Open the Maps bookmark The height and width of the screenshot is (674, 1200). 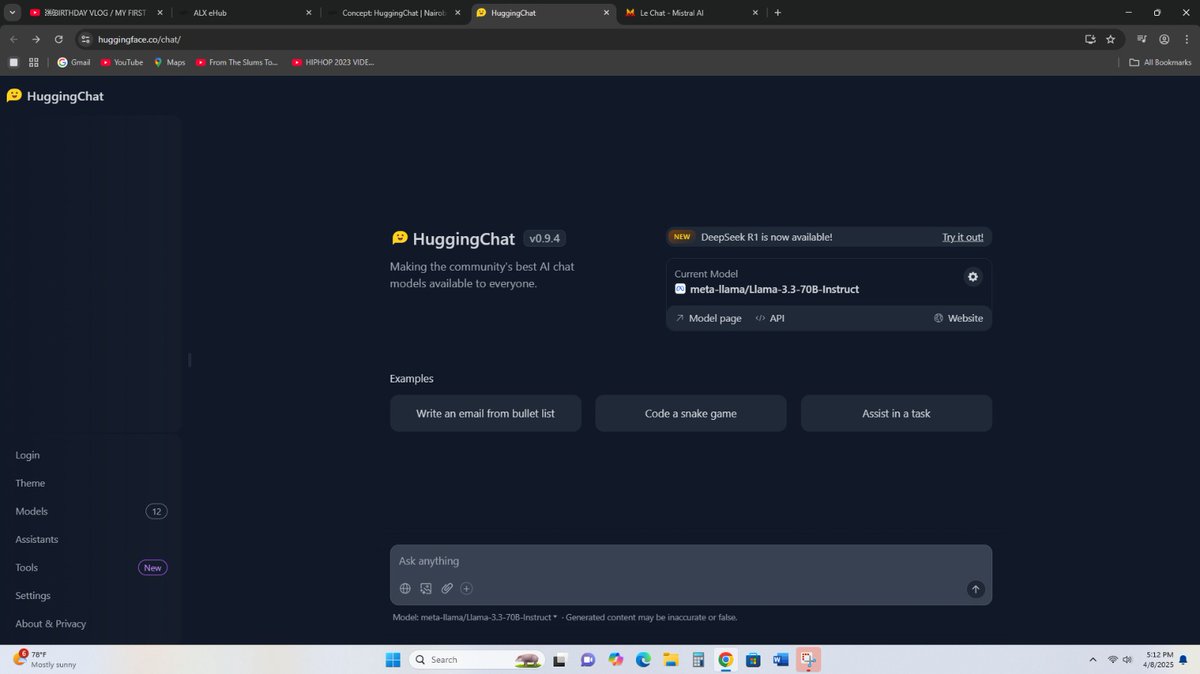tap(169, 62)
